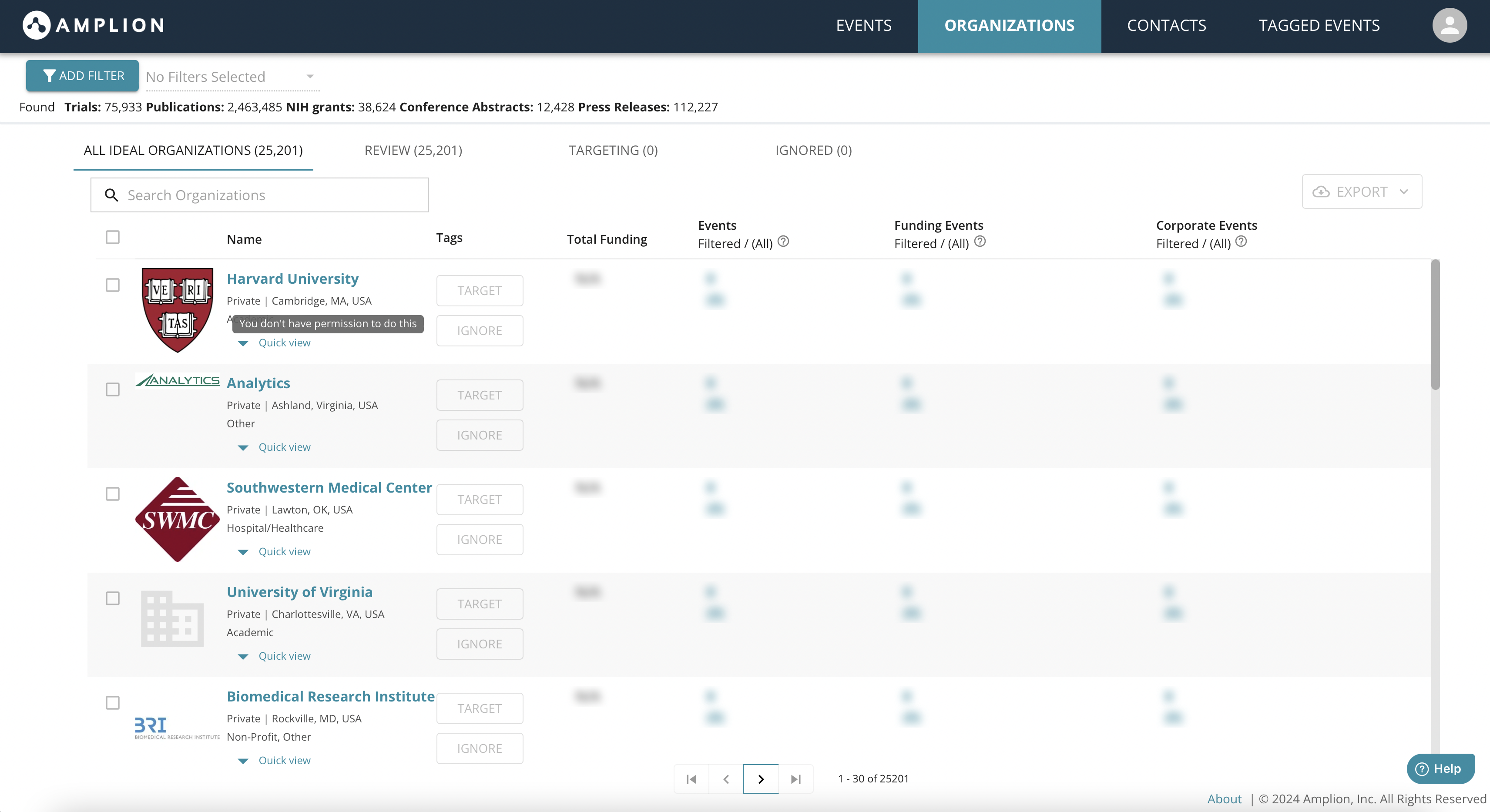
Task: Select the University of Virginia checkbox
Action: pyautogui.click(x=113, y=598)
